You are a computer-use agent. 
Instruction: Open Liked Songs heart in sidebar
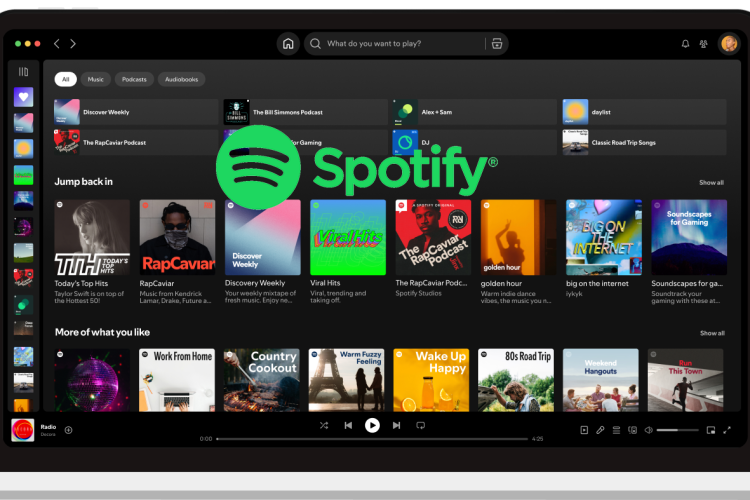(23, 97)
